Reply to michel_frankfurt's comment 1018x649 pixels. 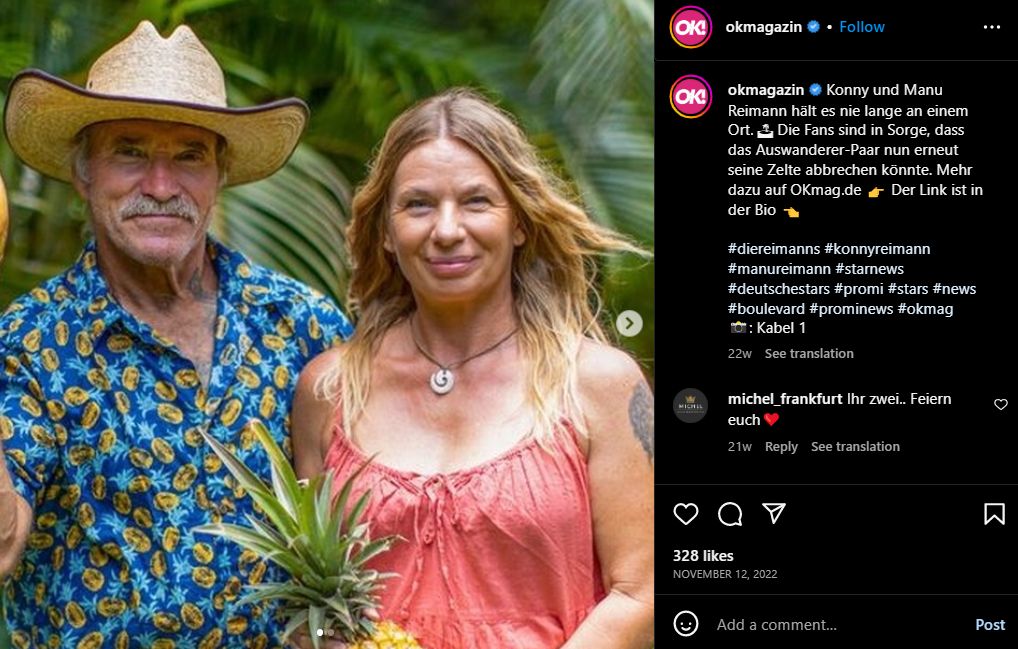tap(781, 446)
